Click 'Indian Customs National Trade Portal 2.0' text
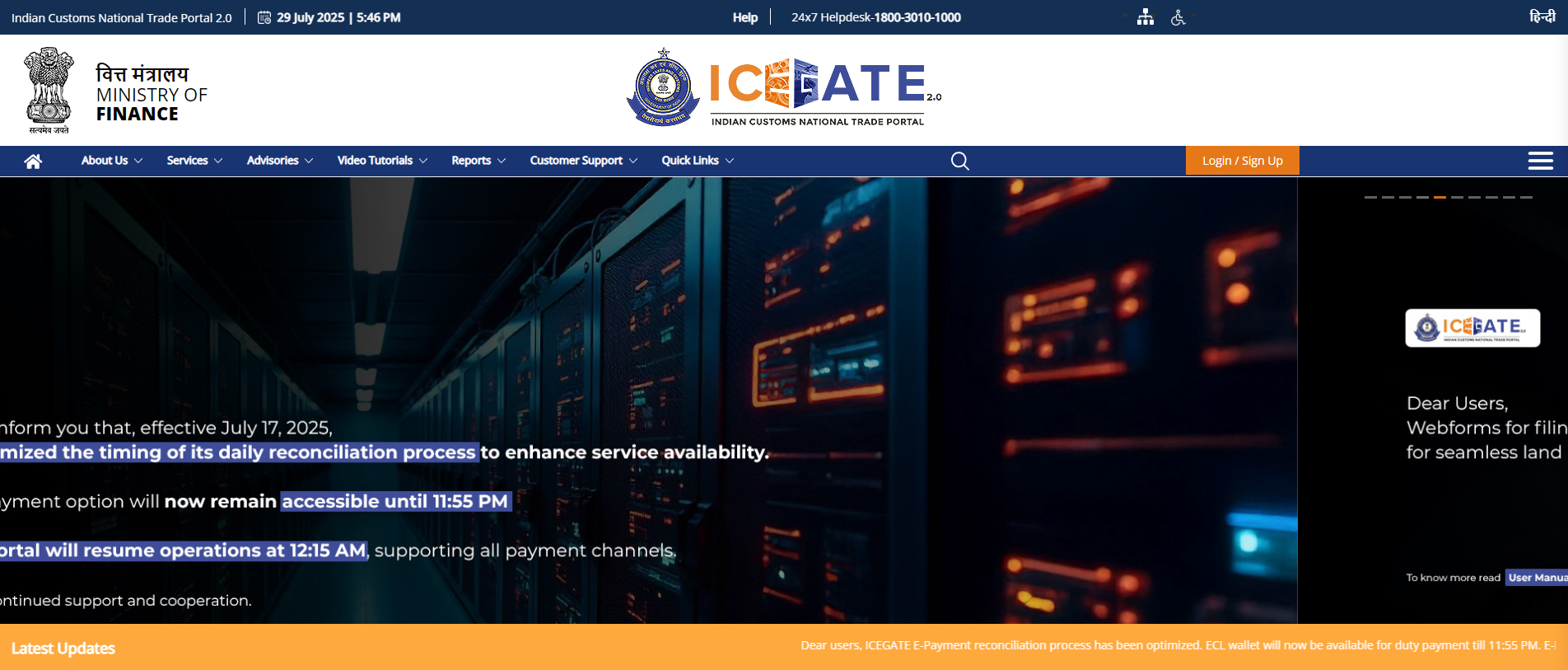Screen dimensions: 1568x670 click(122, 17)
